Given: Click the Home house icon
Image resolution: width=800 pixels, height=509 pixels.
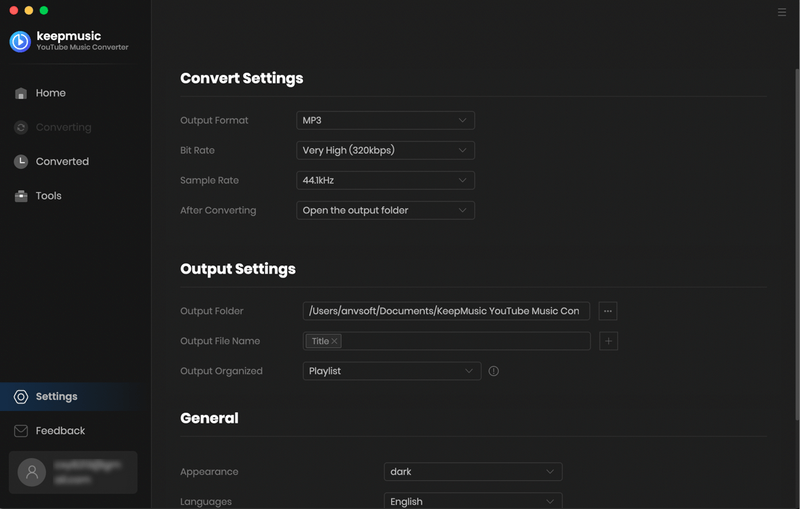Looking at the screenshot, I should (x=21, y=93).
